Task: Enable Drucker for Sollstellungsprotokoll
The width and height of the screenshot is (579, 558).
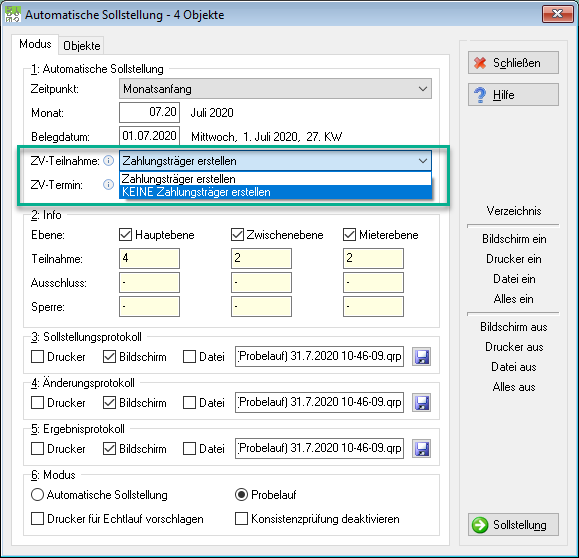Action: [x=37, y=357]
